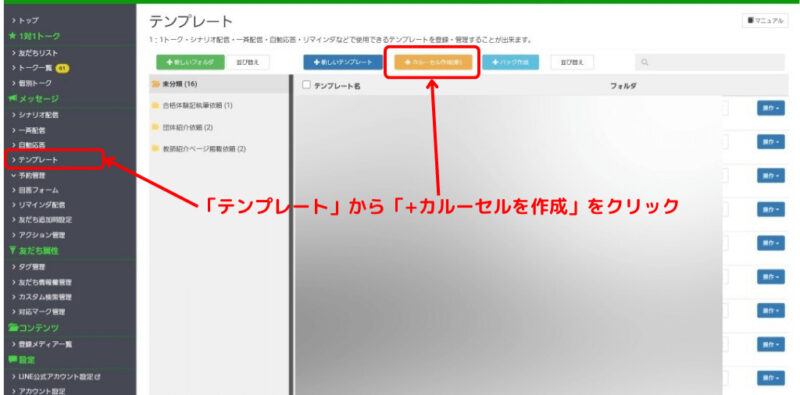Click the magnifier icon in the search box
The width and height of the screenshot is (800, 395).
(645, 62)
